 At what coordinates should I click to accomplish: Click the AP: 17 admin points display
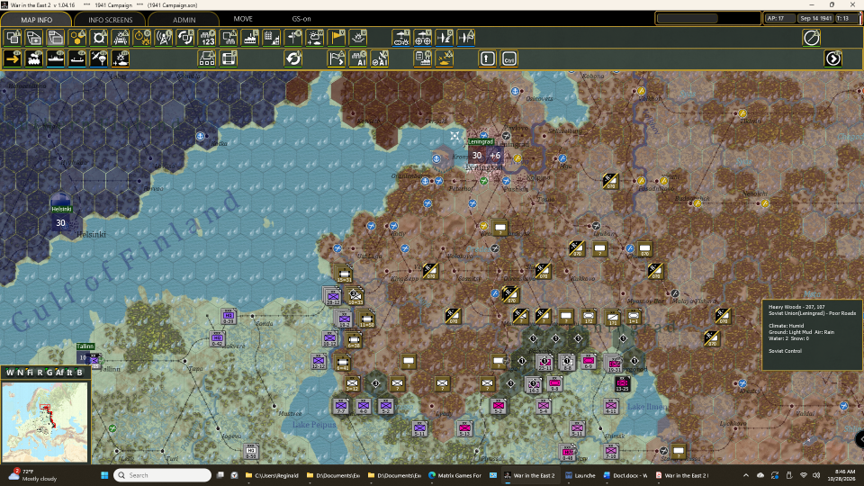pyautogui.click(x=779, y=18)
